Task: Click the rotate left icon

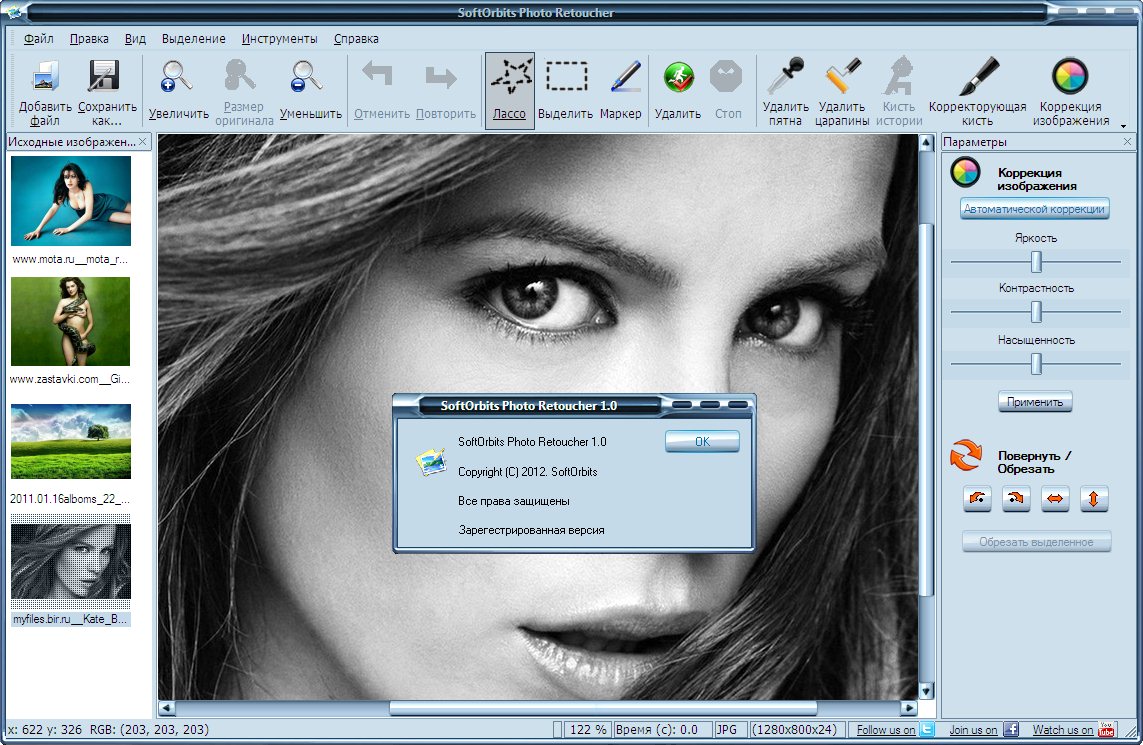Action: point(977,498)
